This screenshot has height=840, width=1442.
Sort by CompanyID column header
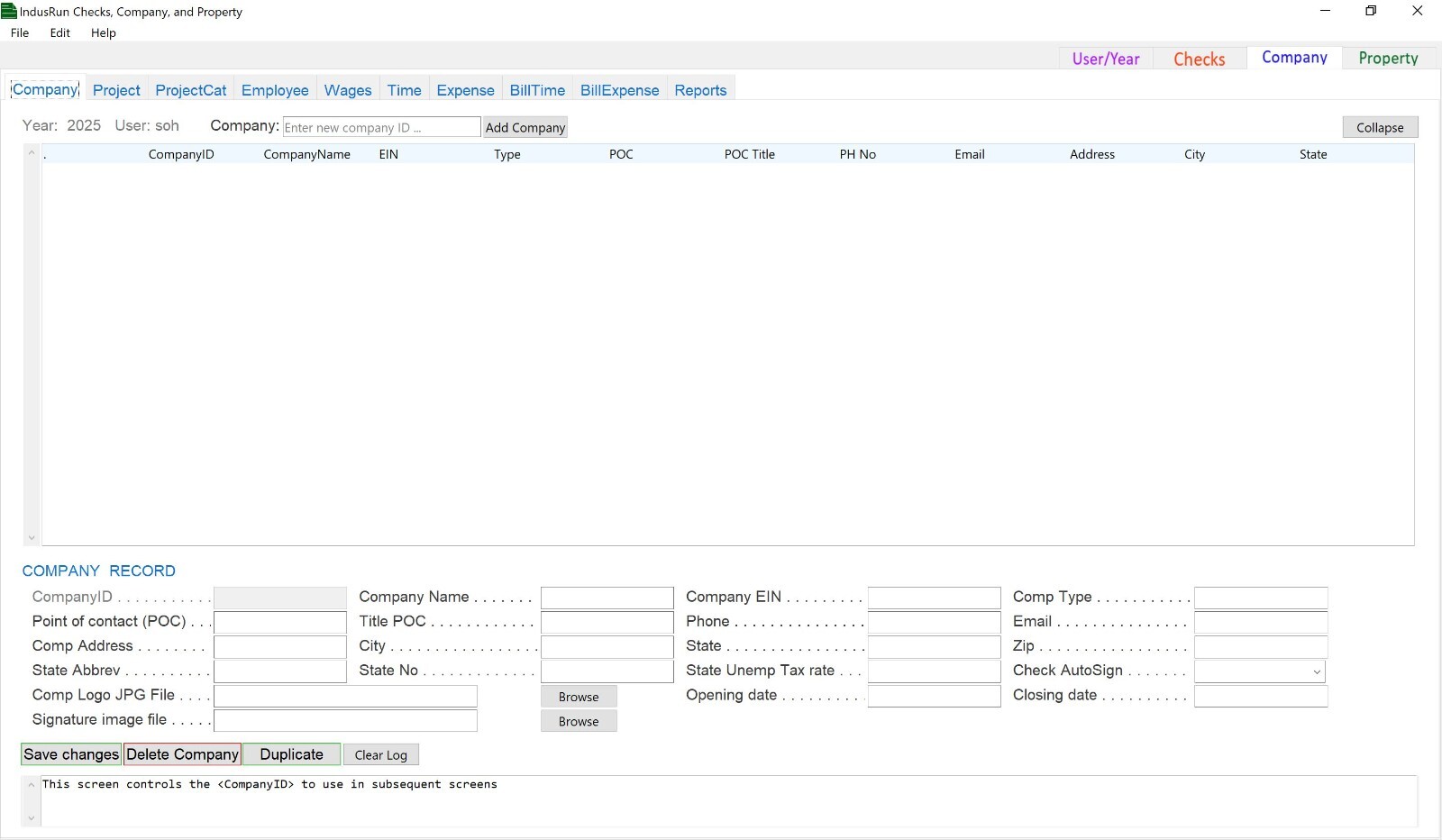click(x=181, y=154)
